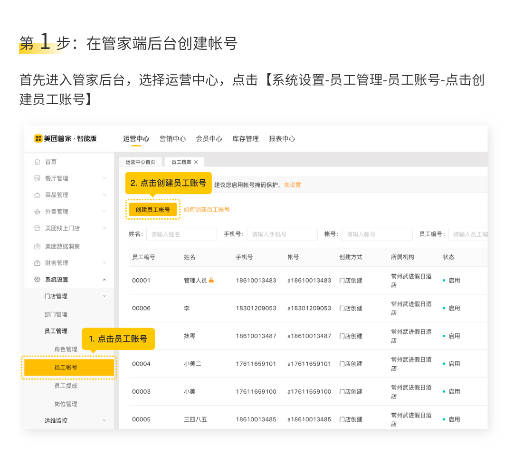Screen dimensions: 513x453
Task: Click the 创建员工账号 button
Action: click(x=153, y=210)
